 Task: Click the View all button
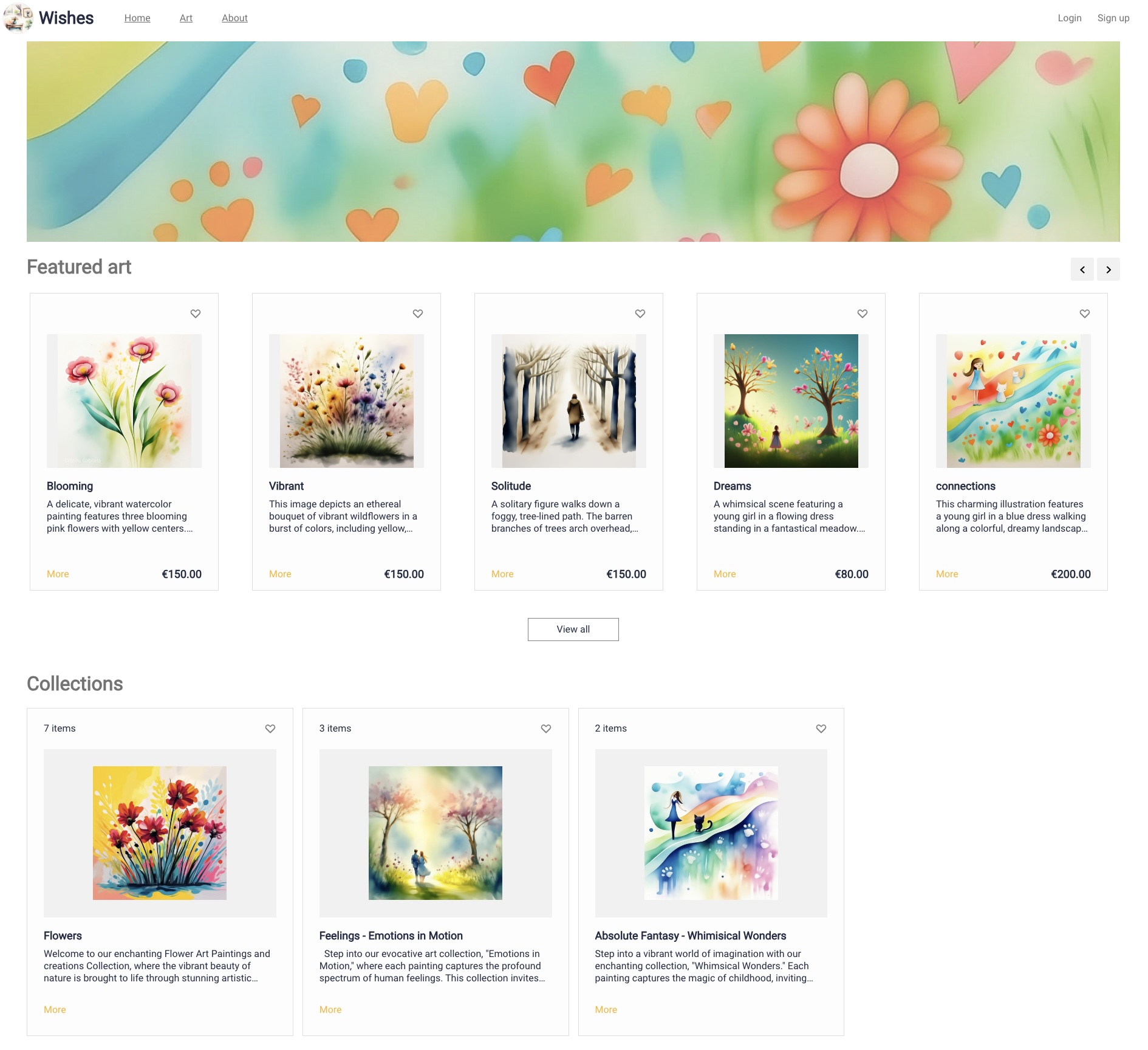pyautogui.click(x=573, y=630)
